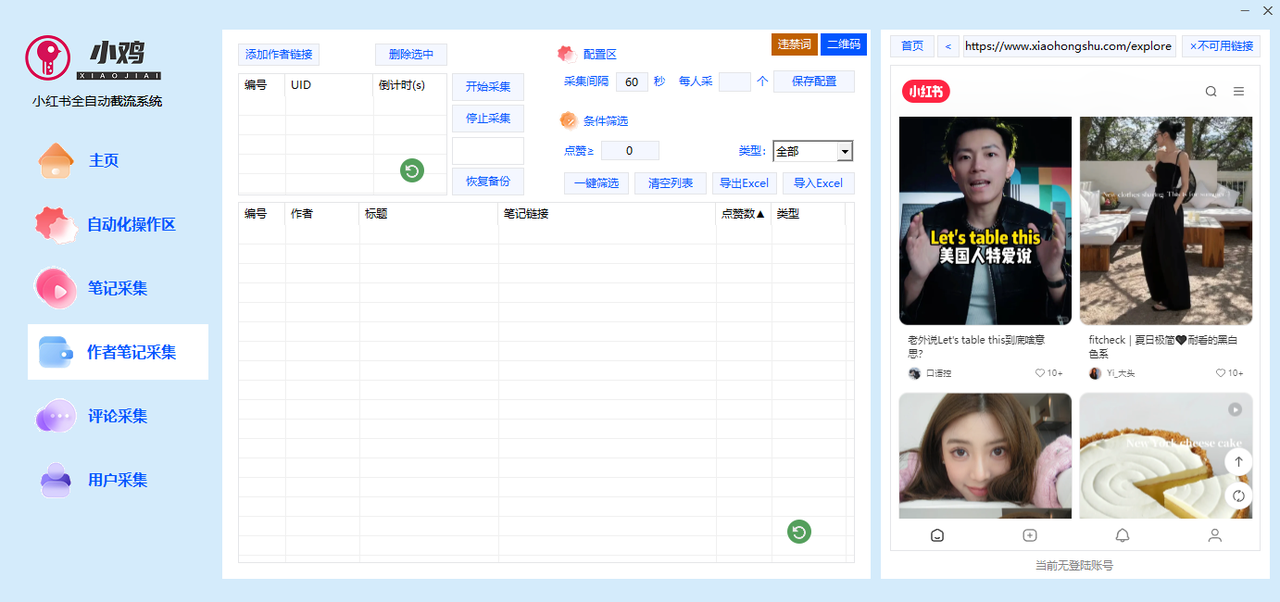Screen dimensions: 1280x602
Task: Sort by the 点赞数 column header
Action: pos(743,214)
